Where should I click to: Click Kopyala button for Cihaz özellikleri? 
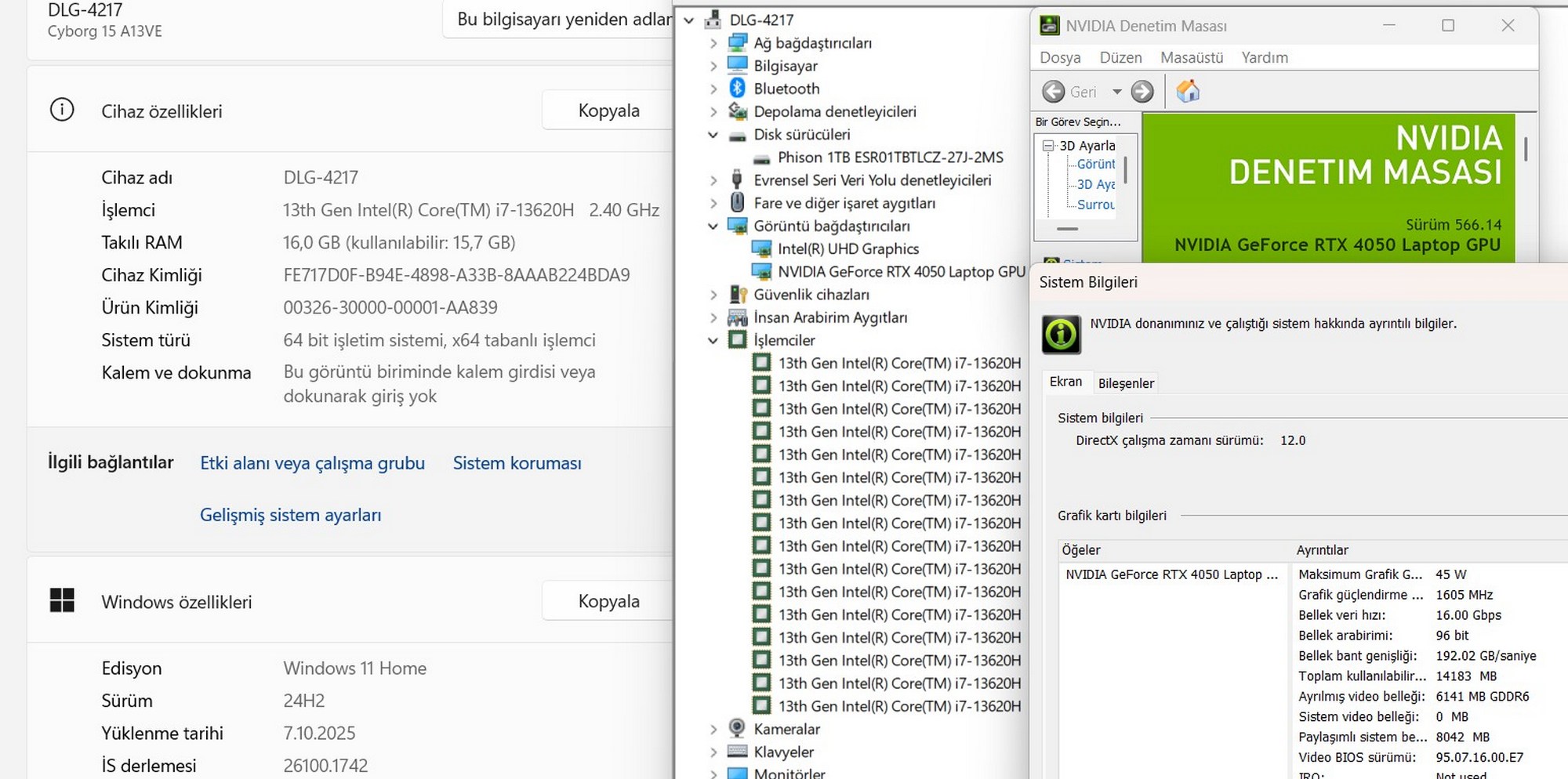[608, 111]
